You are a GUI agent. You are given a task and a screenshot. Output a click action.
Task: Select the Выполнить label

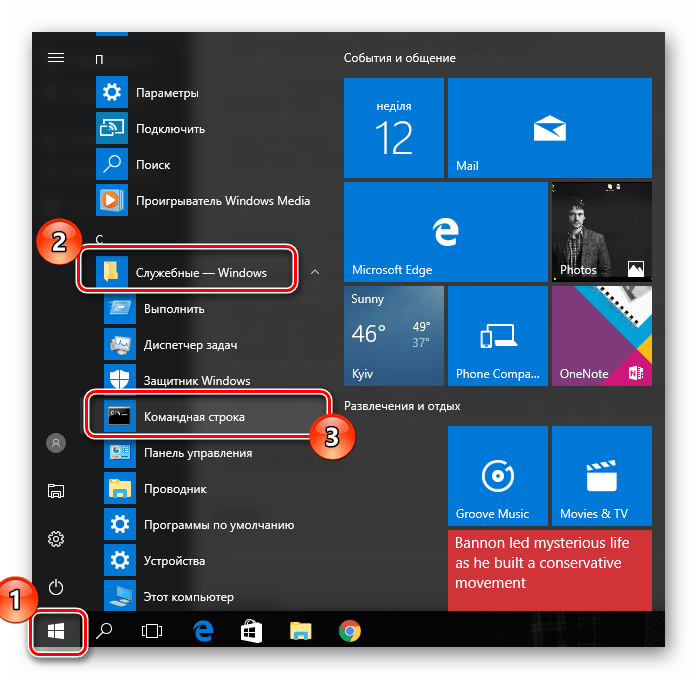click(174, 309)
